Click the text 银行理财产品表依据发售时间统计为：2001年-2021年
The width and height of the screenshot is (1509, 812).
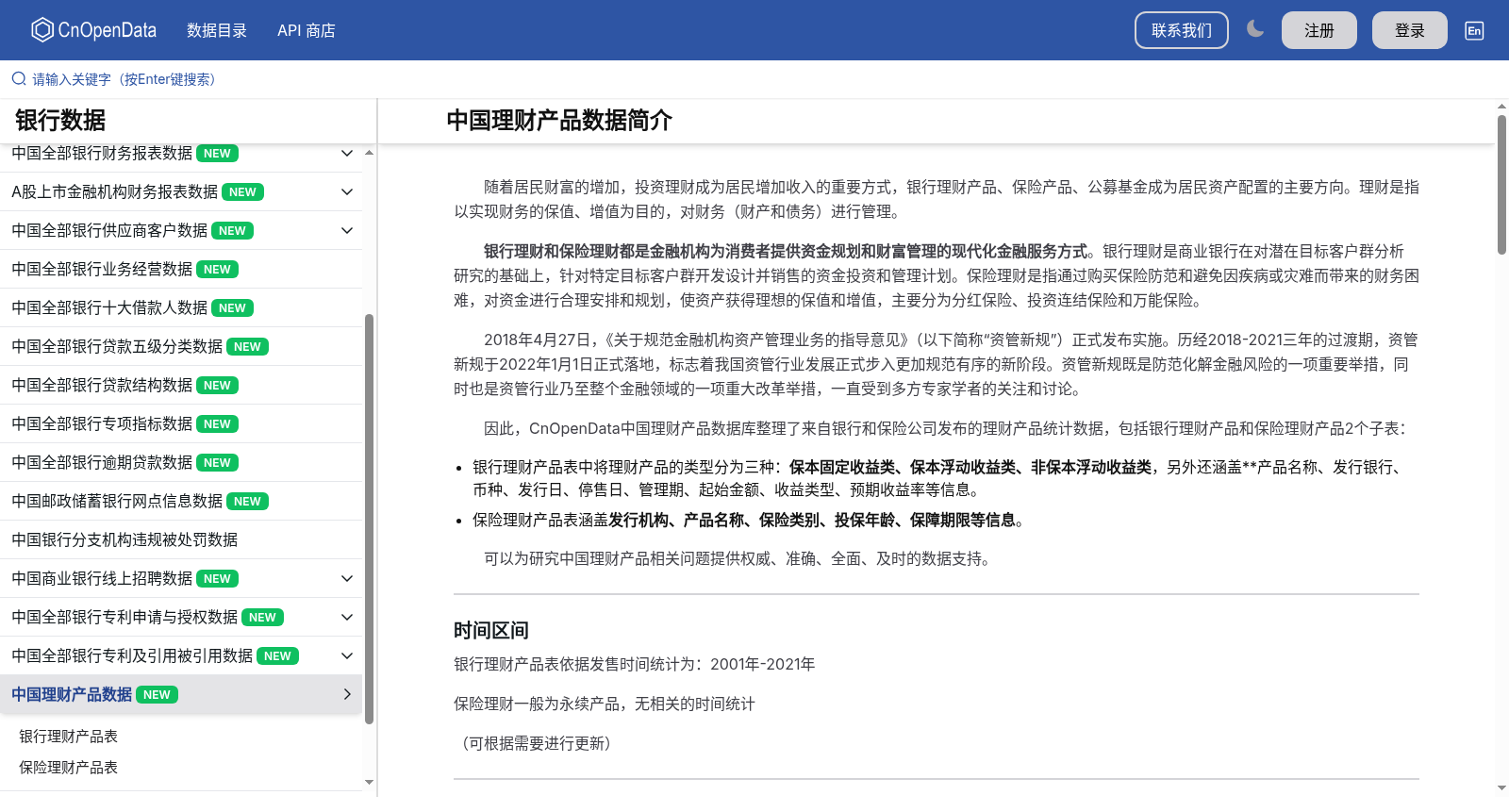(635, 664)
